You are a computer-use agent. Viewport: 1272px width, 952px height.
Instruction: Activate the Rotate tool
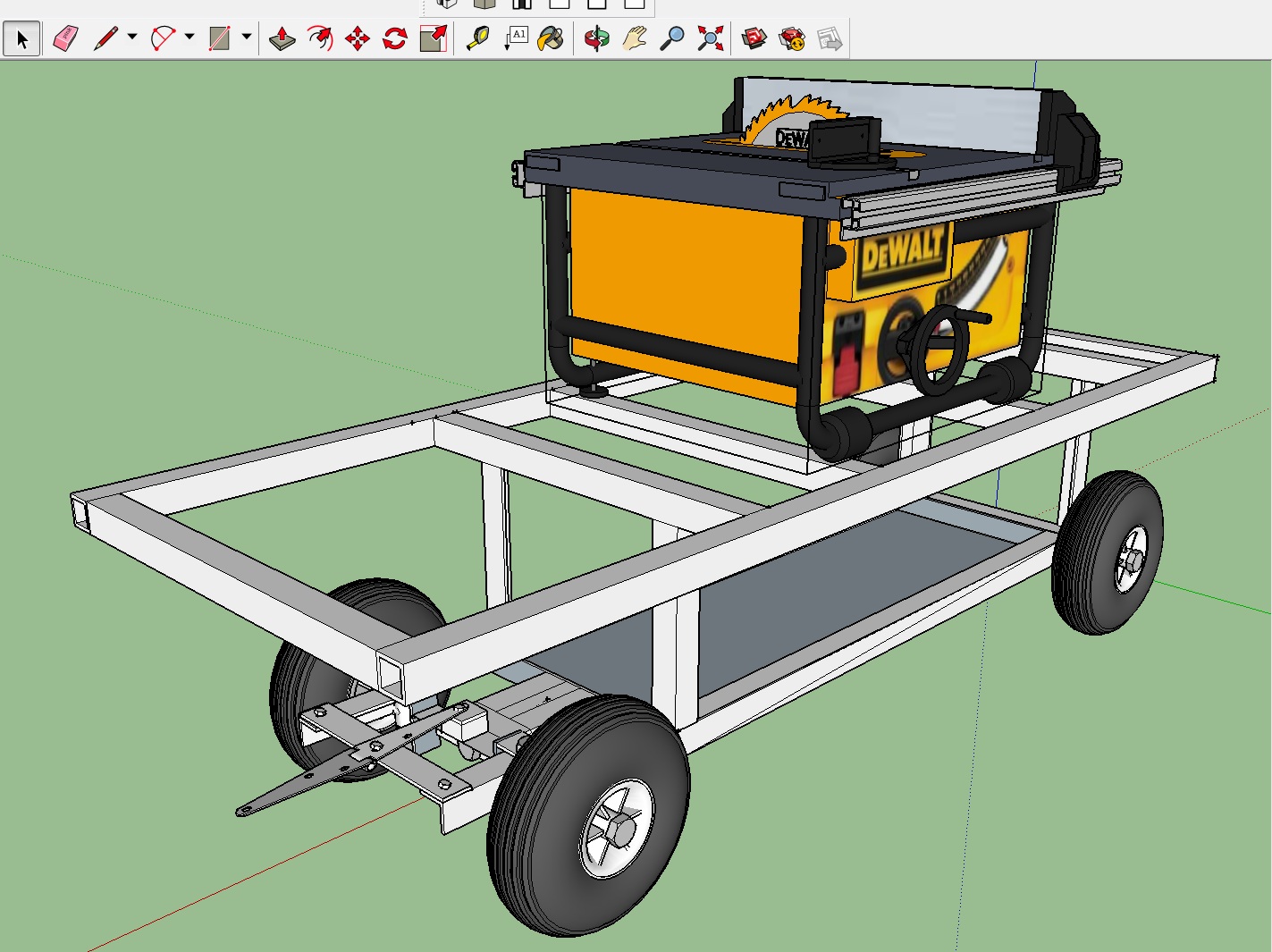tap(395, 38)
